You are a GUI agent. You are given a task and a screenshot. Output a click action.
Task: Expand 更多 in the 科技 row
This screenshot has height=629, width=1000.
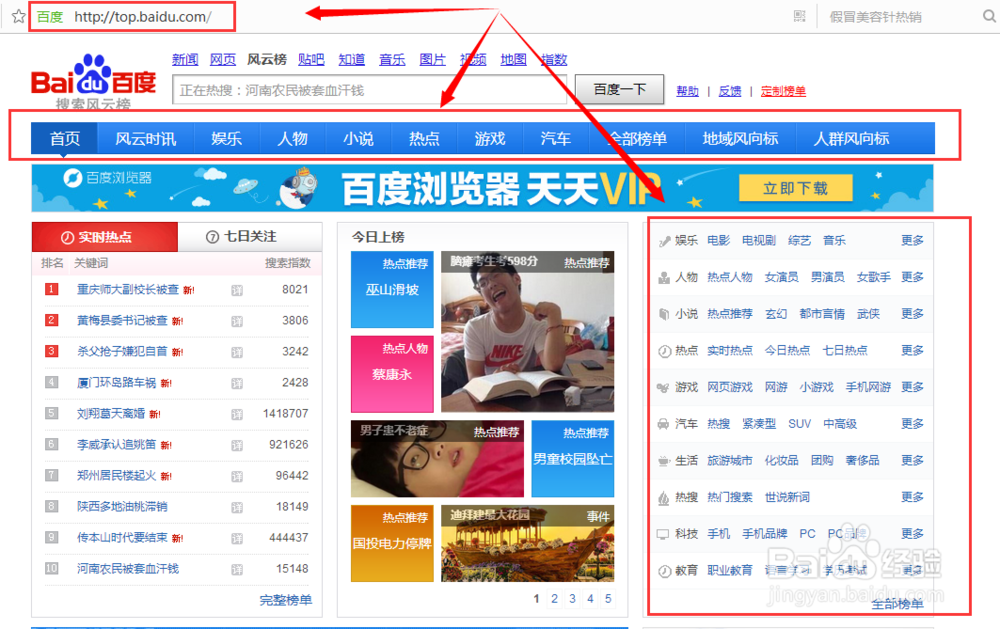(912, 534)
